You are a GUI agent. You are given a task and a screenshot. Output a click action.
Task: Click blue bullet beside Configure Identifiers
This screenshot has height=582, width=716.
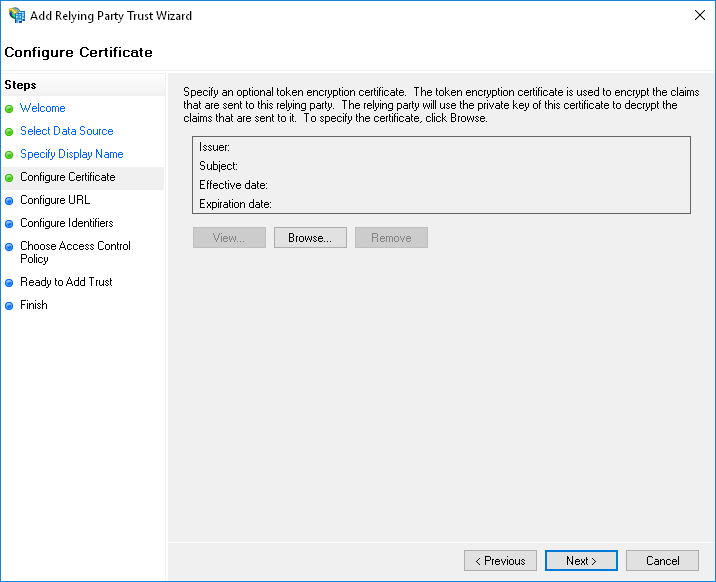(9, 224)
